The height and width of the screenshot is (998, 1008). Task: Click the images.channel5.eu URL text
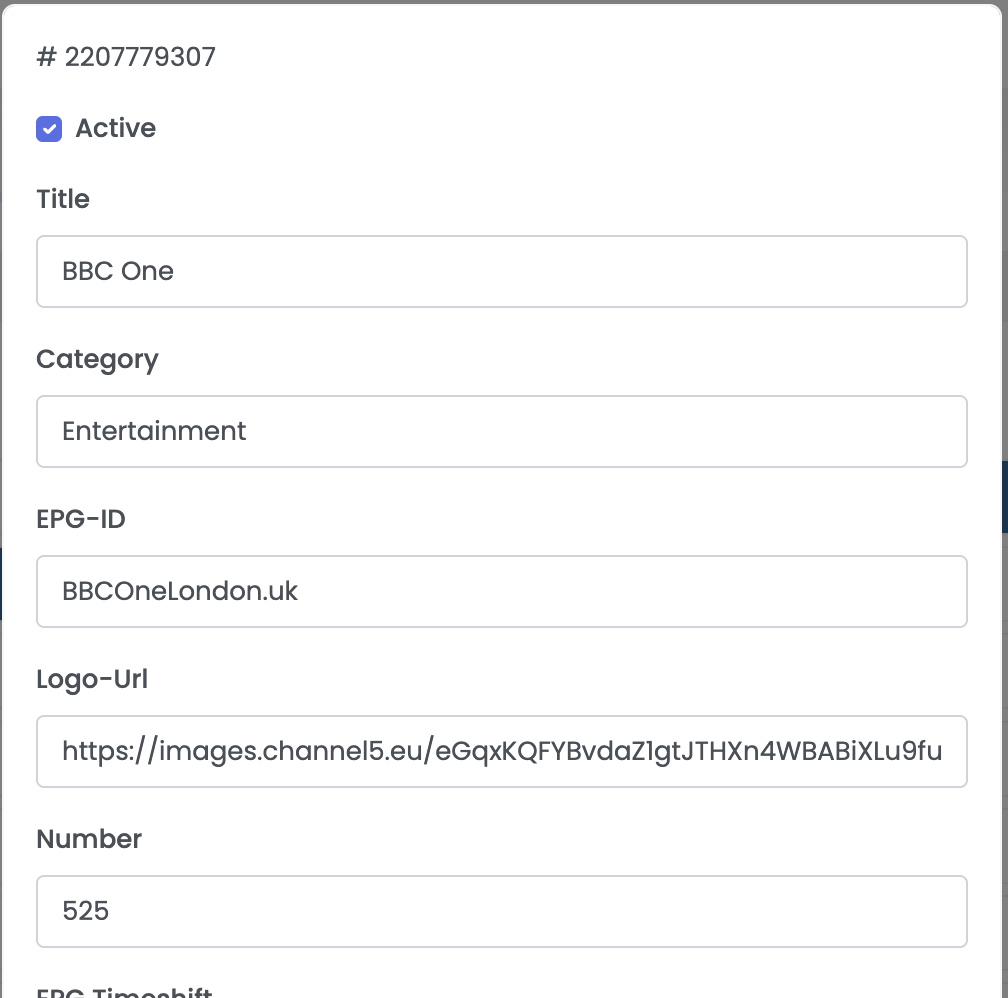501,751
